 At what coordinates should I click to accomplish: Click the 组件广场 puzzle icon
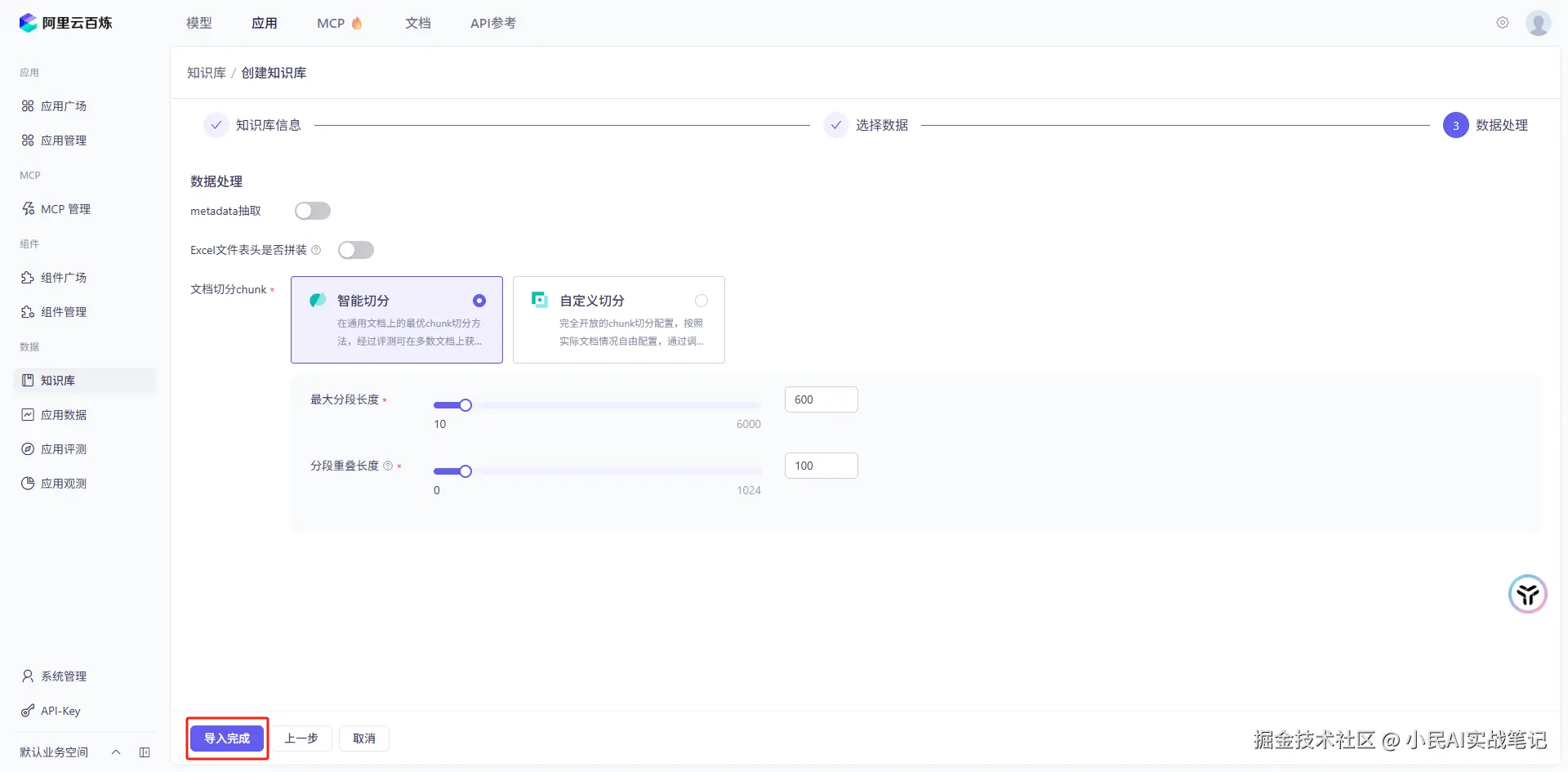coord(28,278)
